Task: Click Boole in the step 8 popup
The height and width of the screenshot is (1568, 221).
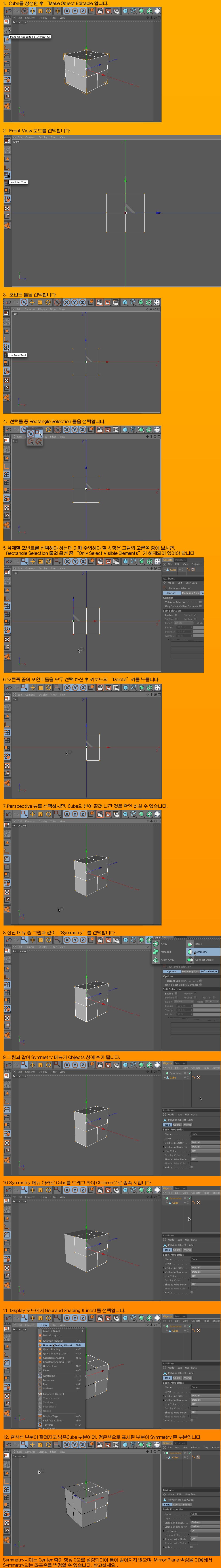Action: (x=198, y=943)
